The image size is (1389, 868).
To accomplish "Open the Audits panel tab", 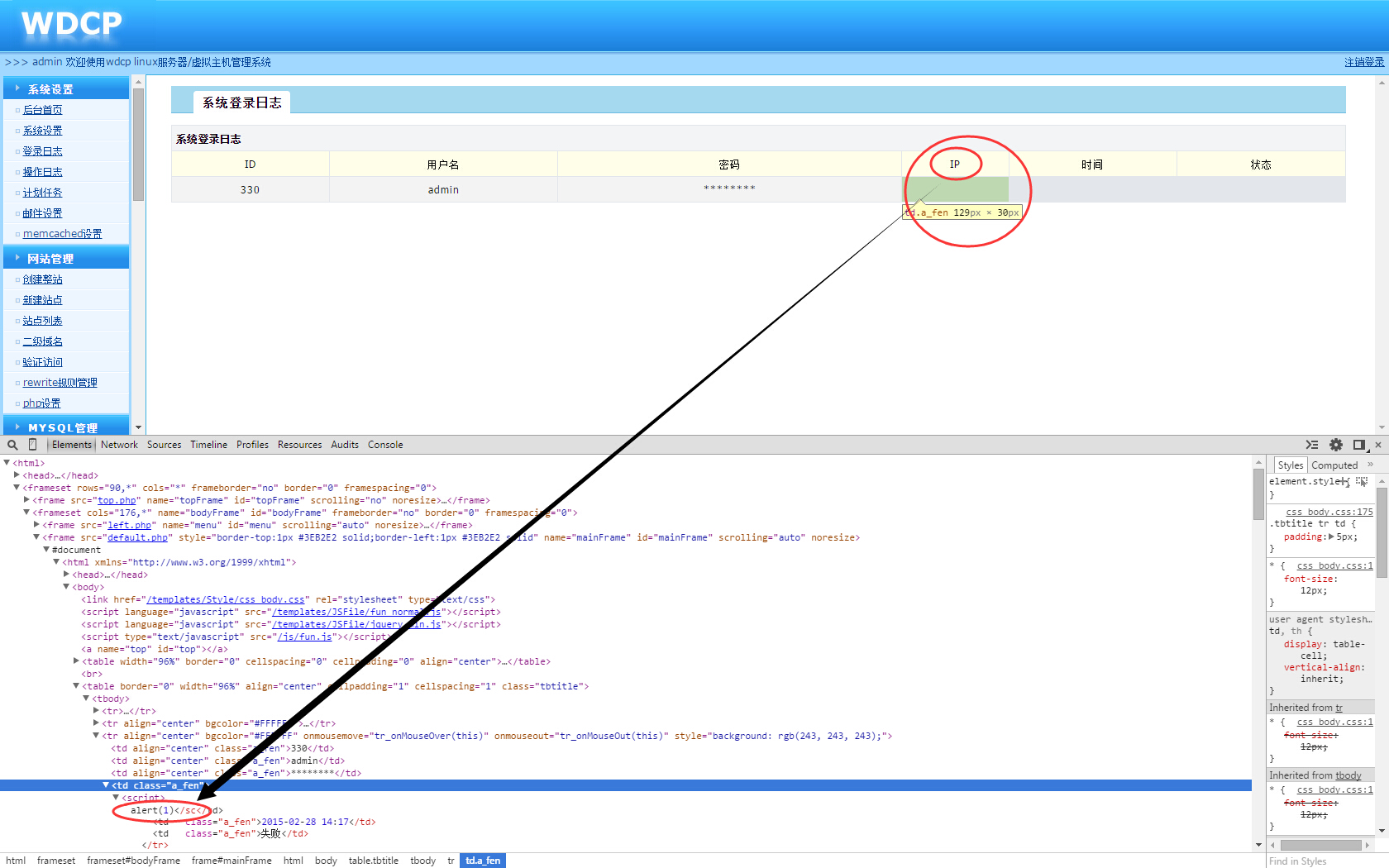I will 345,445.
